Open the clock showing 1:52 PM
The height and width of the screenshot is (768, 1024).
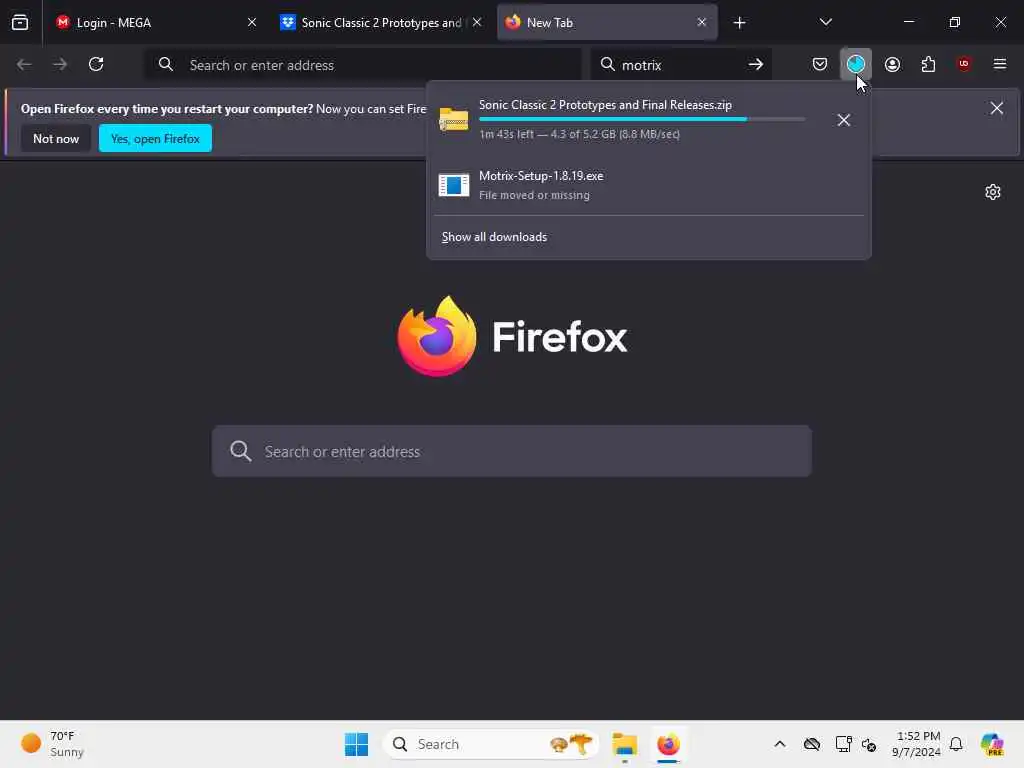click(917, 744)
